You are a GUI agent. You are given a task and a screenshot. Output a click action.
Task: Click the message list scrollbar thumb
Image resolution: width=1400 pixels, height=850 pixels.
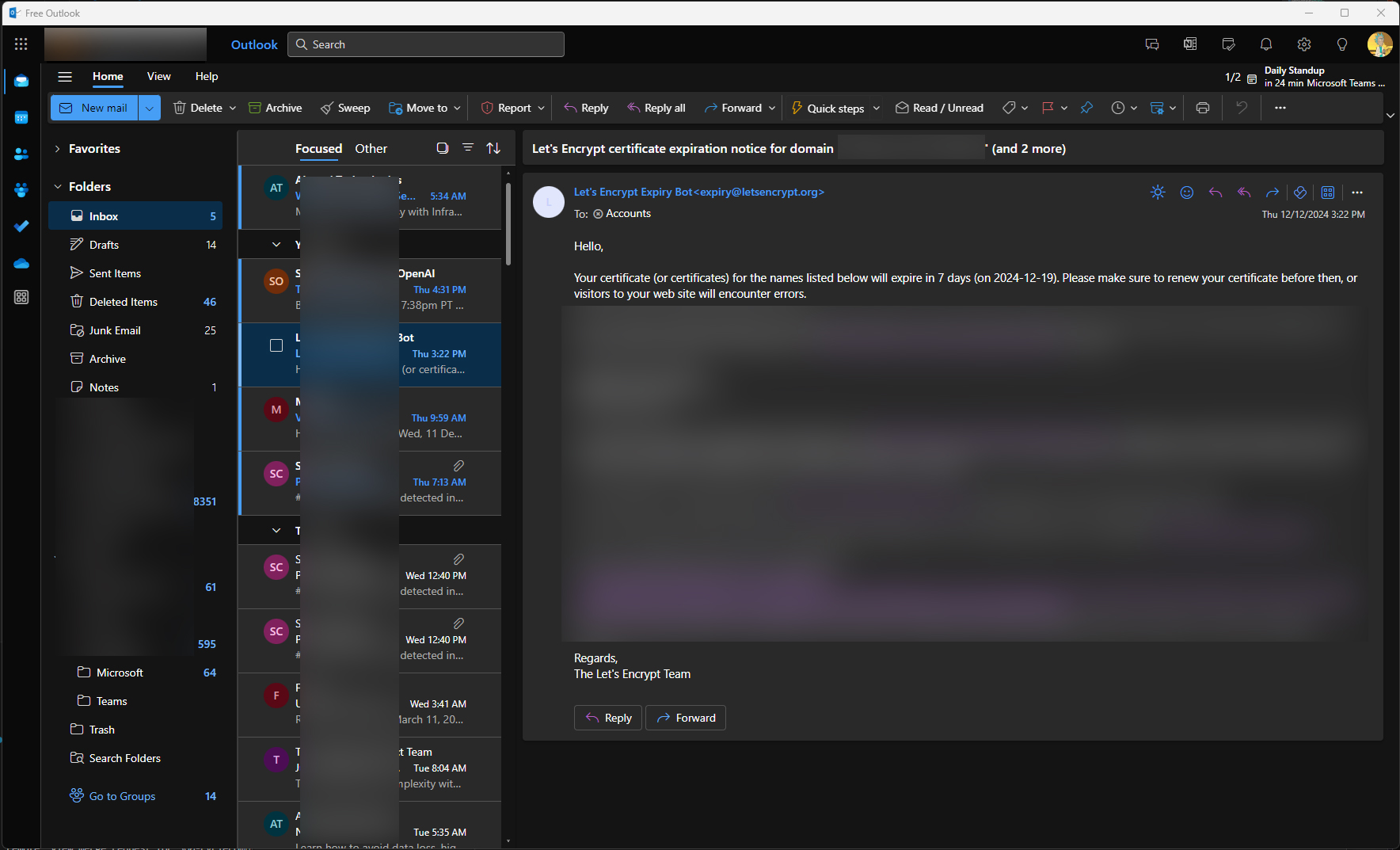point(508,224)
